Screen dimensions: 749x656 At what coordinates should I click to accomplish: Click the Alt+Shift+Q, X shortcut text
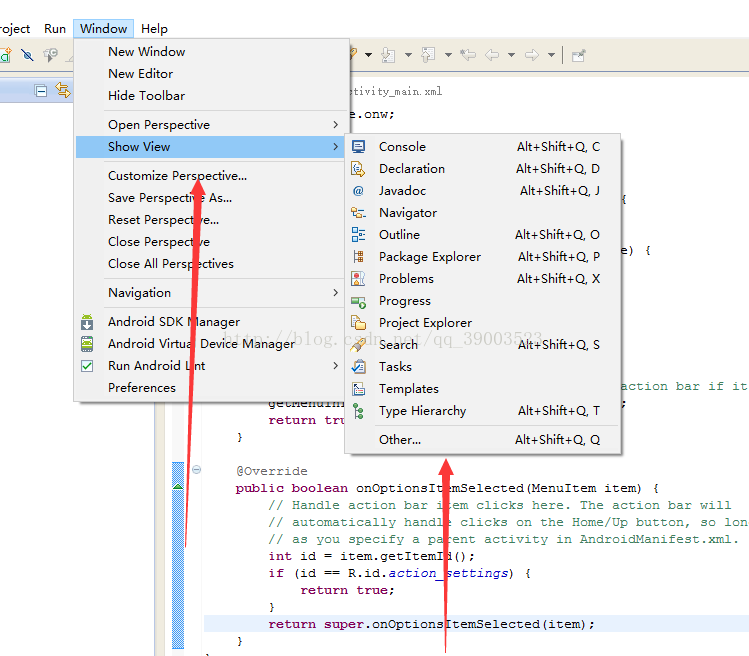pyautogui.click(x=558, y=279)
